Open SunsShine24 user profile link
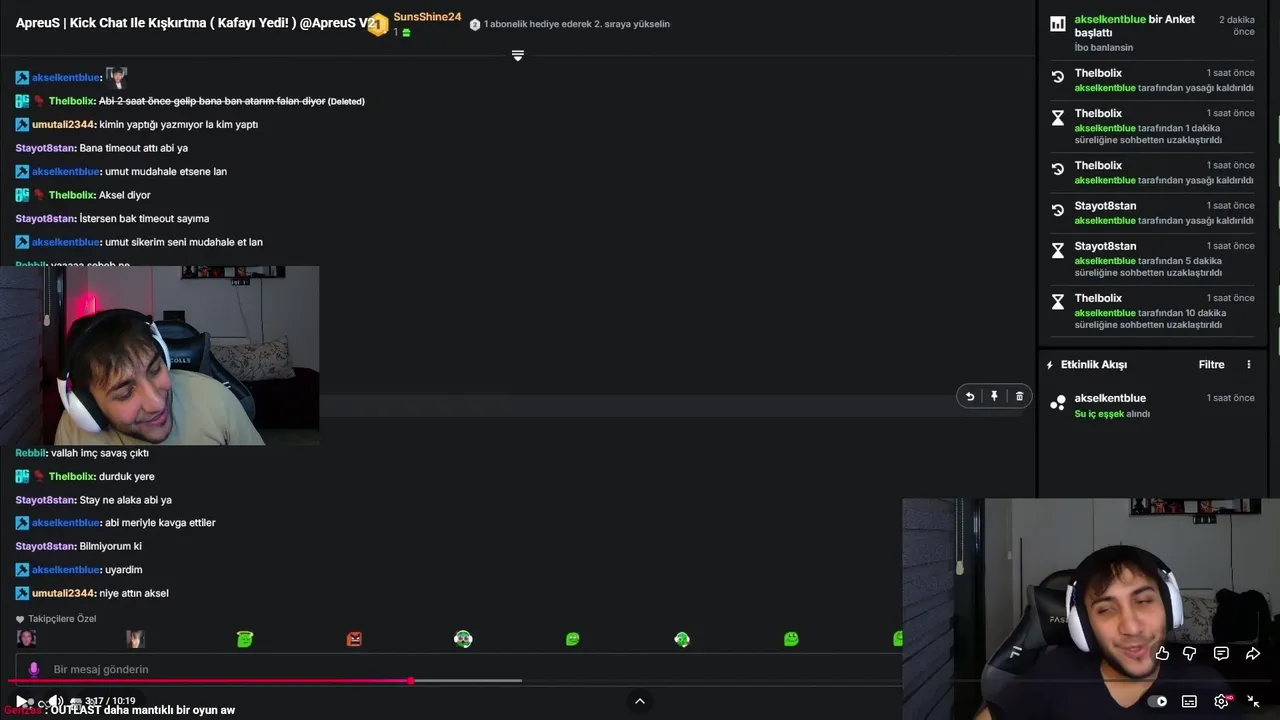The width and height of the screenshot is (1280, 720). pos(427,17)
